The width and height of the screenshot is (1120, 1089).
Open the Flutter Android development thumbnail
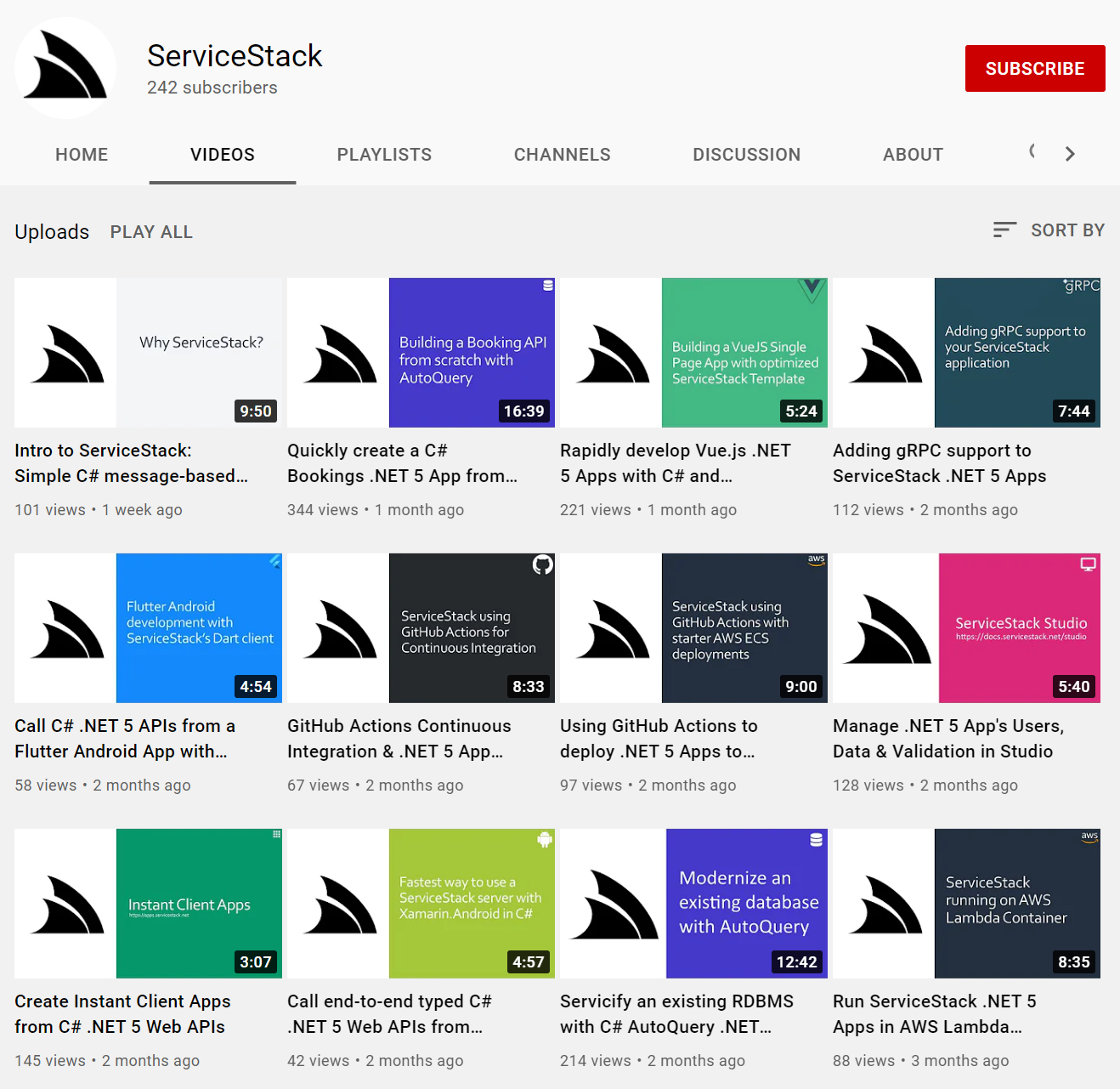148,628
